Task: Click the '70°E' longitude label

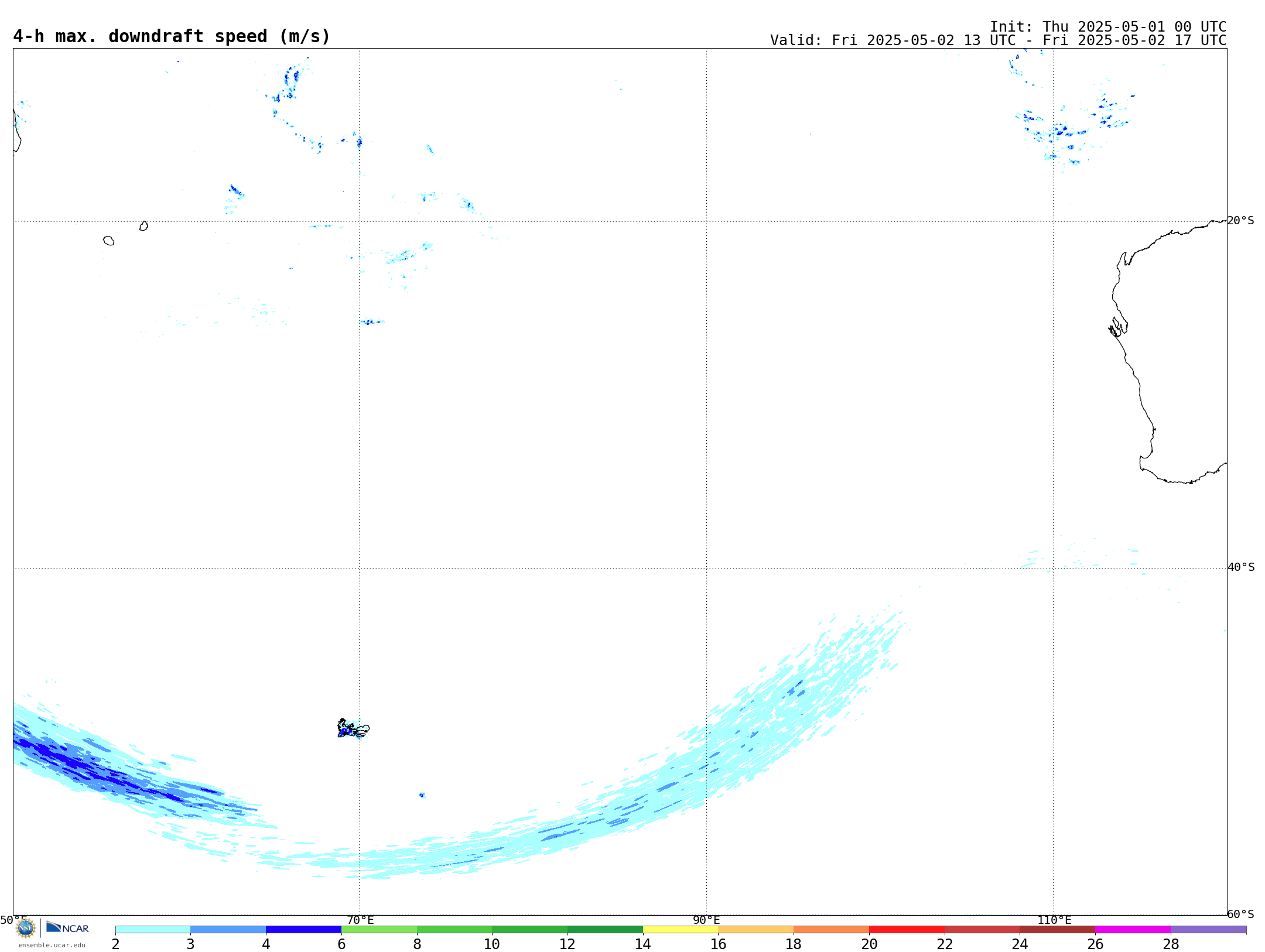Action: tap(360, 920)
